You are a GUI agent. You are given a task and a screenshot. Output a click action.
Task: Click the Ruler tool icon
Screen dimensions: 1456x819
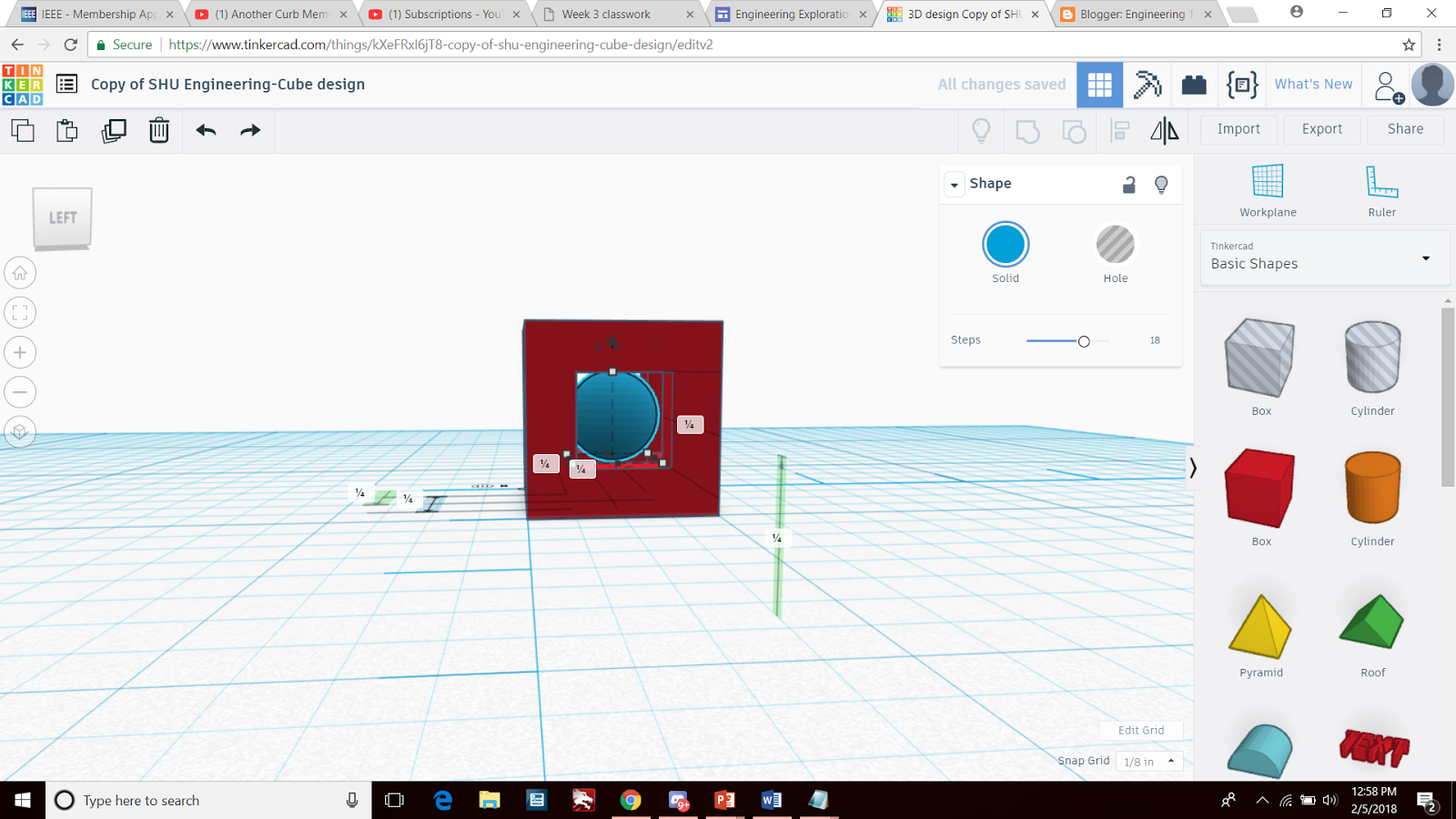pos(1382,187)
